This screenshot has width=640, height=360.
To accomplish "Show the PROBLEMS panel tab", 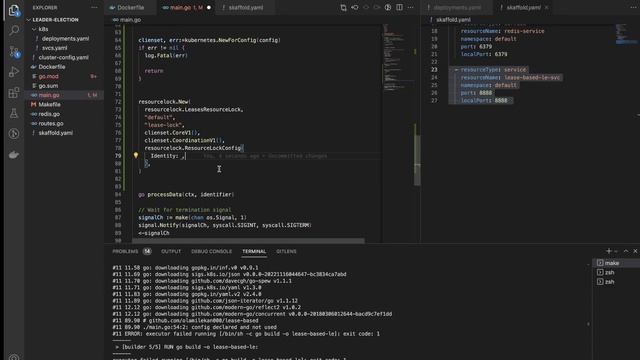I will [125, 251].
